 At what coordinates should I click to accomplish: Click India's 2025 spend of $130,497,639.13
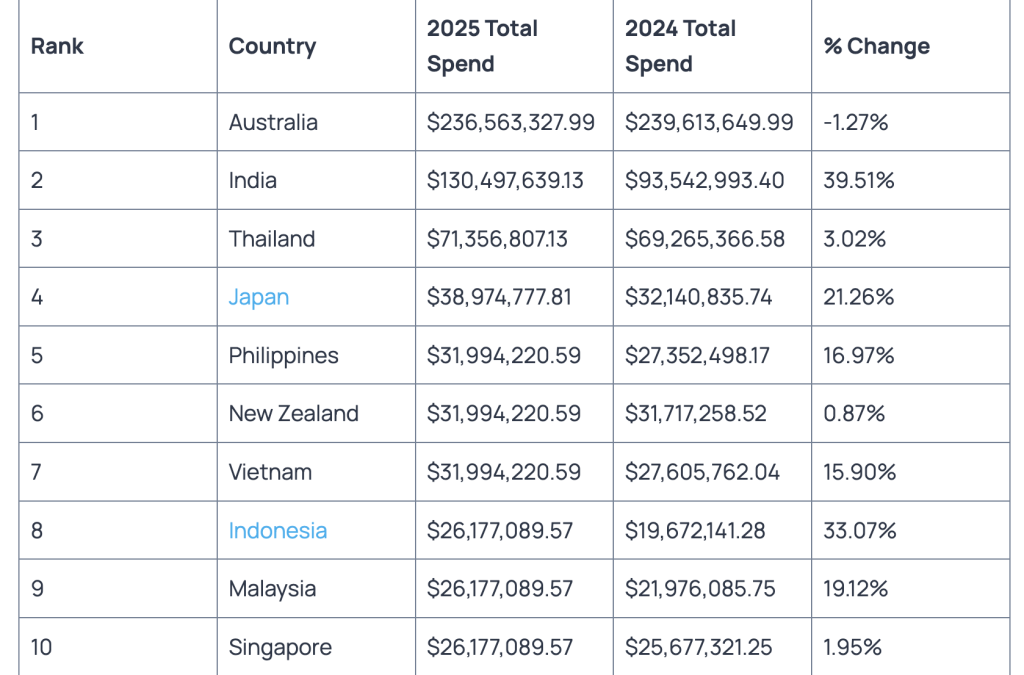pyautogui.click(x=505, y=180)
